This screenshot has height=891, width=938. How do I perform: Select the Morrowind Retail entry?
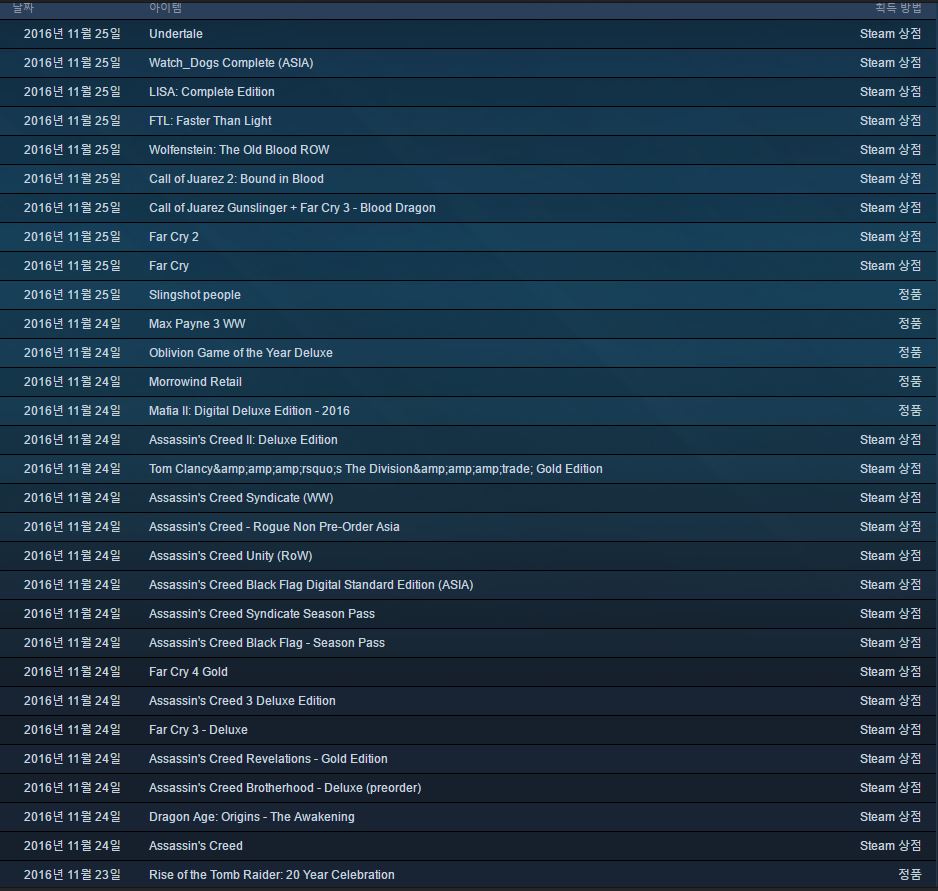coord(196,382)
